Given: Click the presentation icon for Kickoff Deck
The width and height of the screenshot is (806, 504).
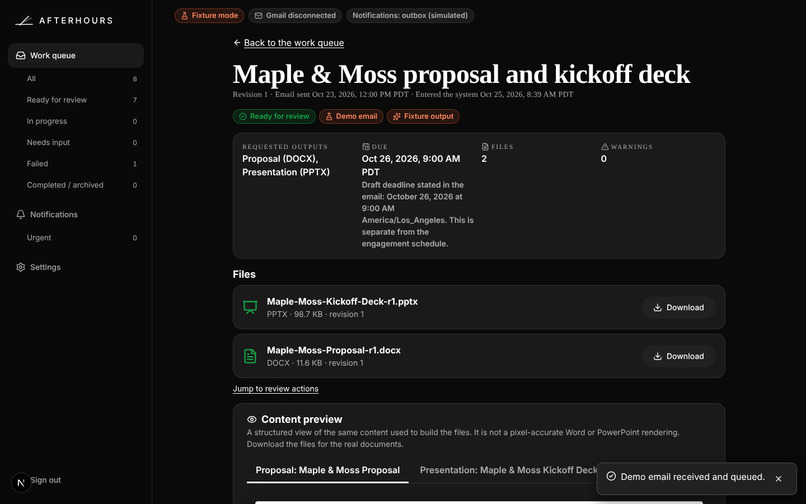Looking at the screenshot, I should coord(250,307).
